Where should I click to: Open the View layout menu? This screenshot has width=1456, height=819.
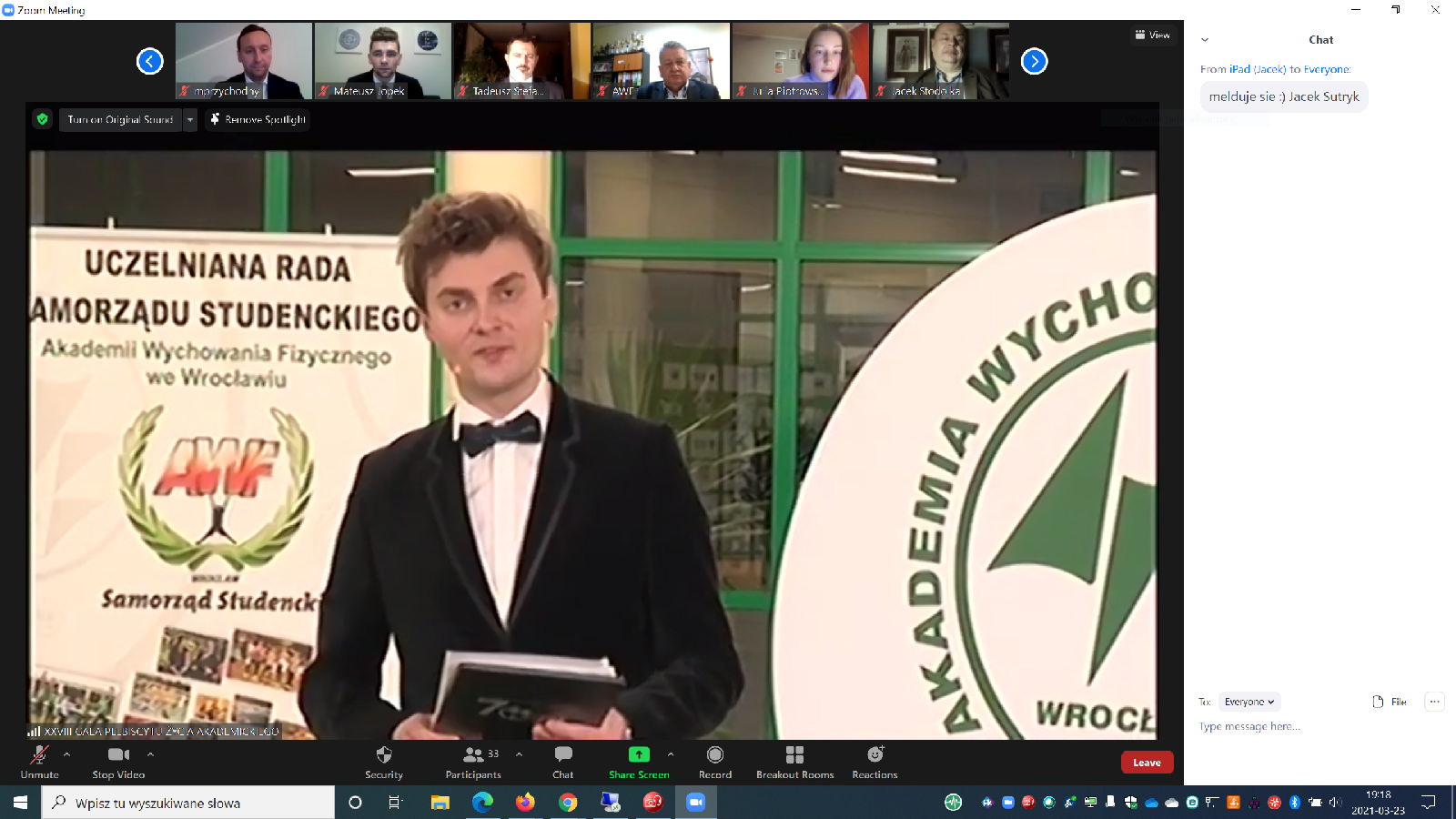click(1153, 35)
